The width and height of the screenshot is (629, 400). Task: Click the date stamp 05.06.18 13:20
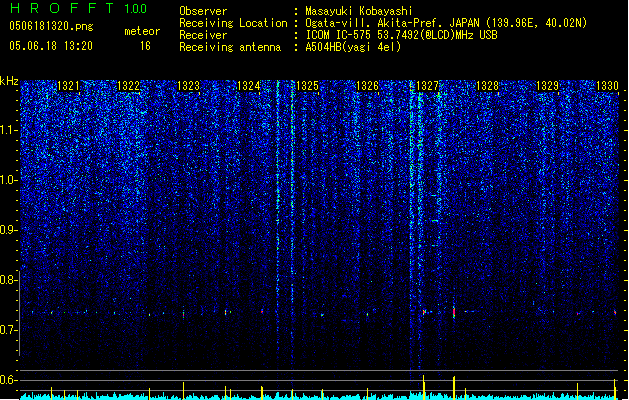click(x=51, y=46)
